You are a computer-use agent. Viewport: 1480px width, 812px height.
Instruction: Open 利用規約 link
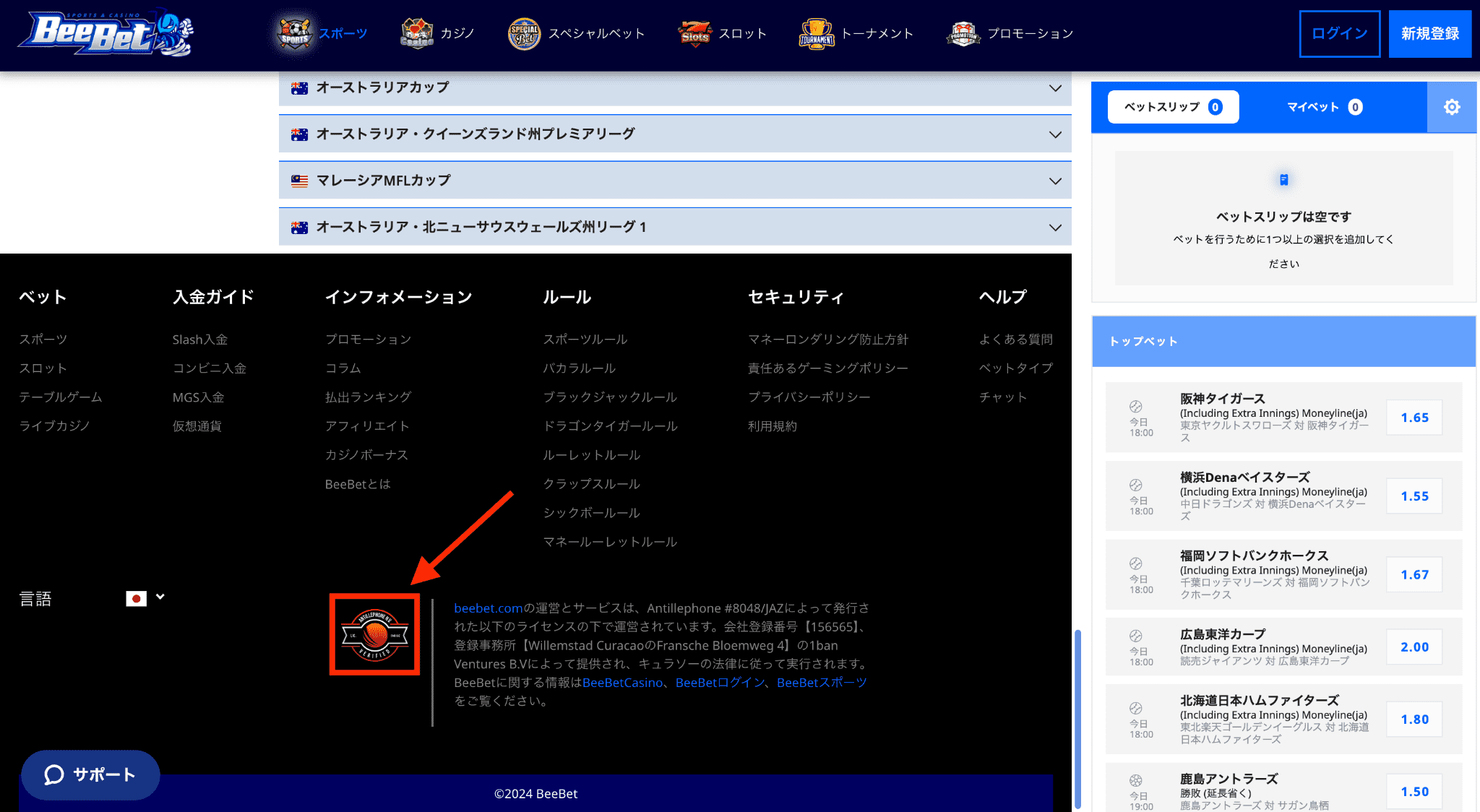773,426
